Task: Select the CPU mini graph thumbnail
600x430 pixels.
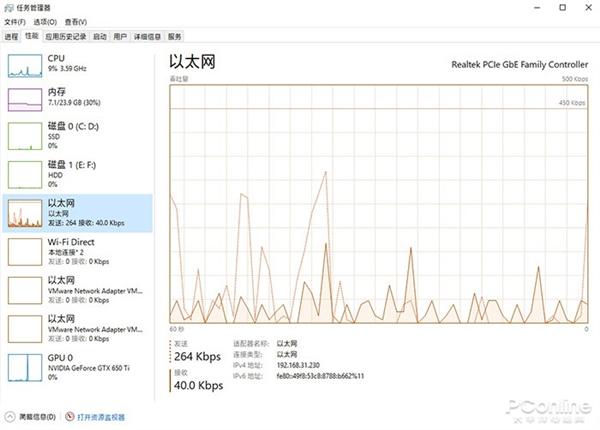Action: click(x=25, y=66)
